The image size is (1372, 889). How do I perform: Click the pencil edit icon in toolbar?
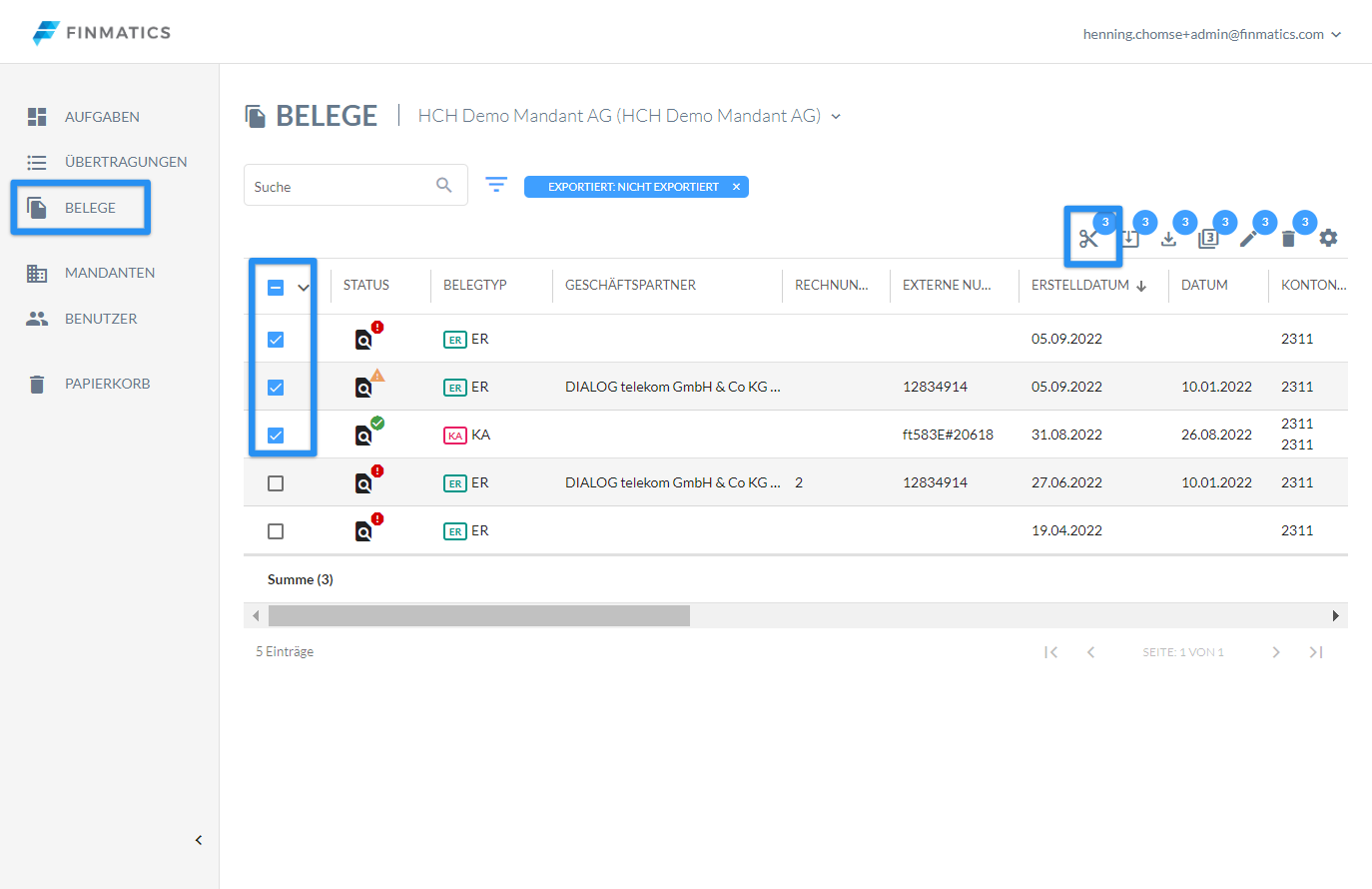[1248, 239]
